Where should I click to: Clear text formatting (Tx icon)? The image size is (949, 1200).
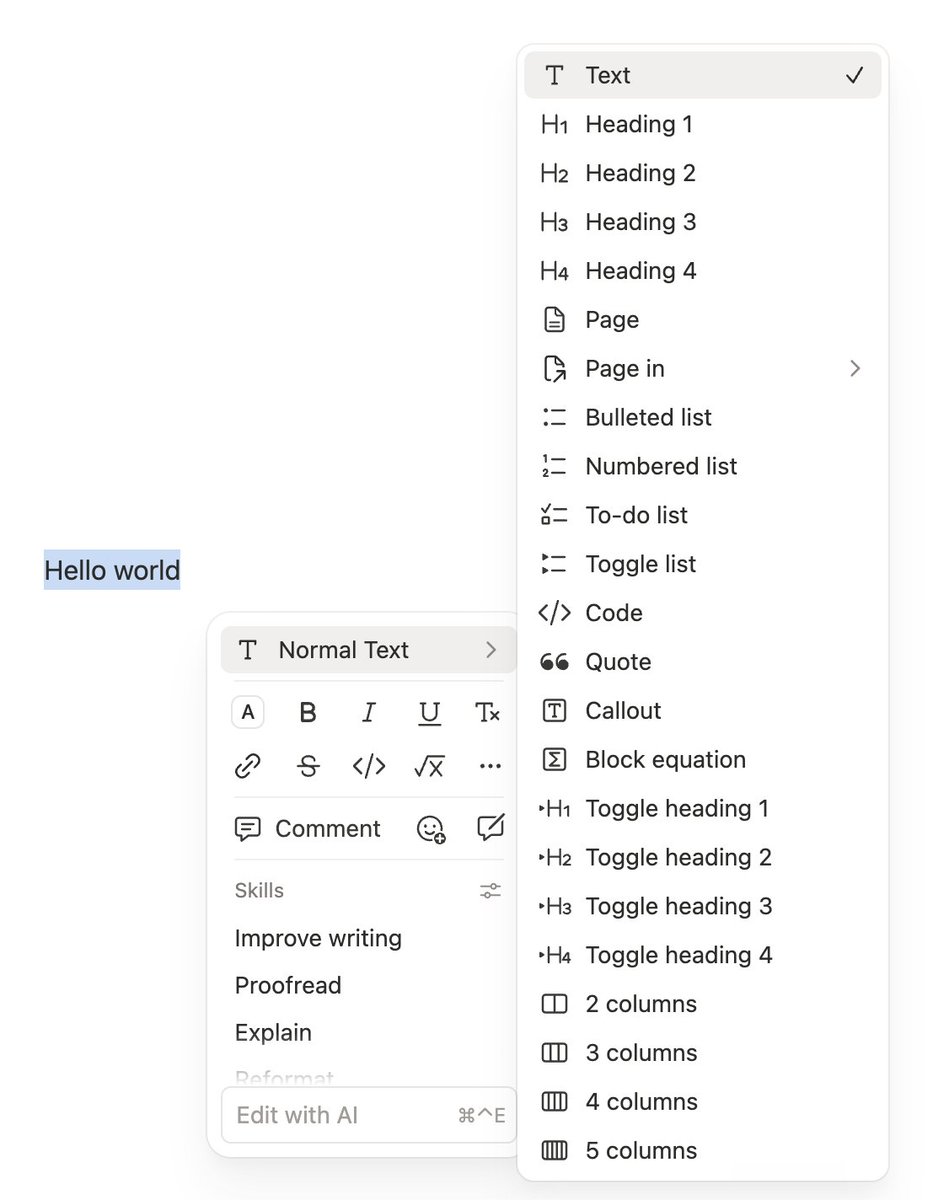[488, 712]
